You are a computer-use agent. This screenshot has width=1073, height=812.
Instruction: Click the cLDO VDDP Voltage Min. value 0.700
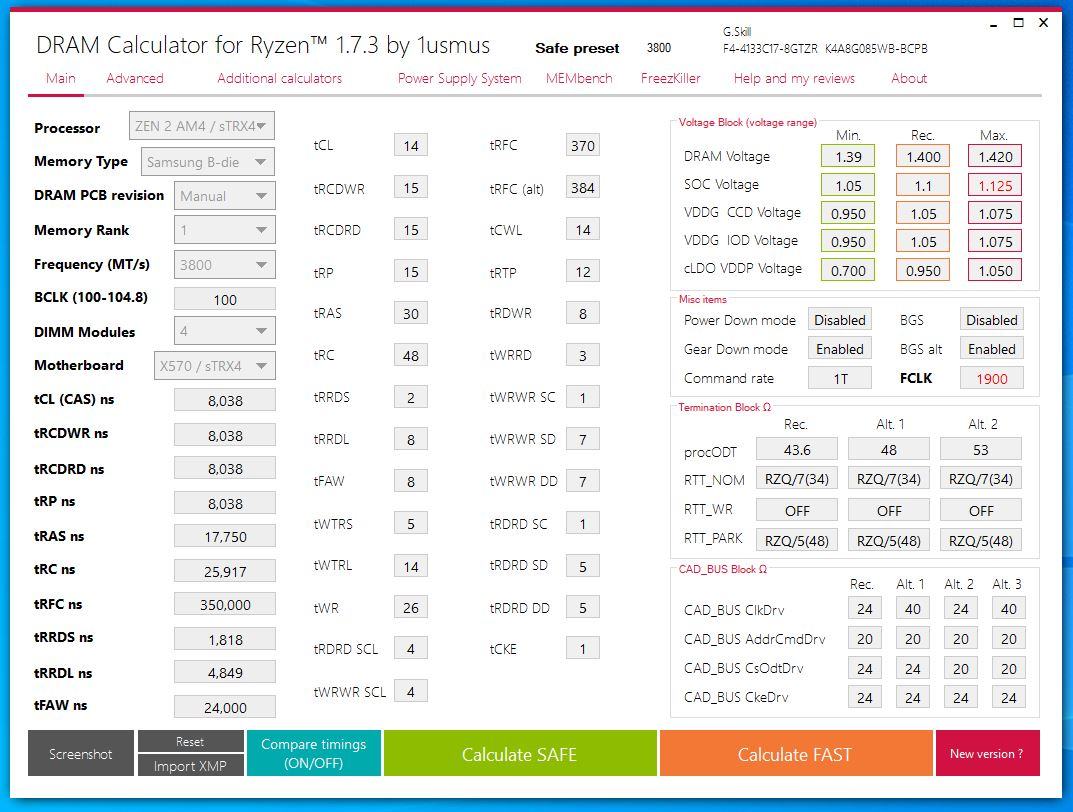click(848, 270)
